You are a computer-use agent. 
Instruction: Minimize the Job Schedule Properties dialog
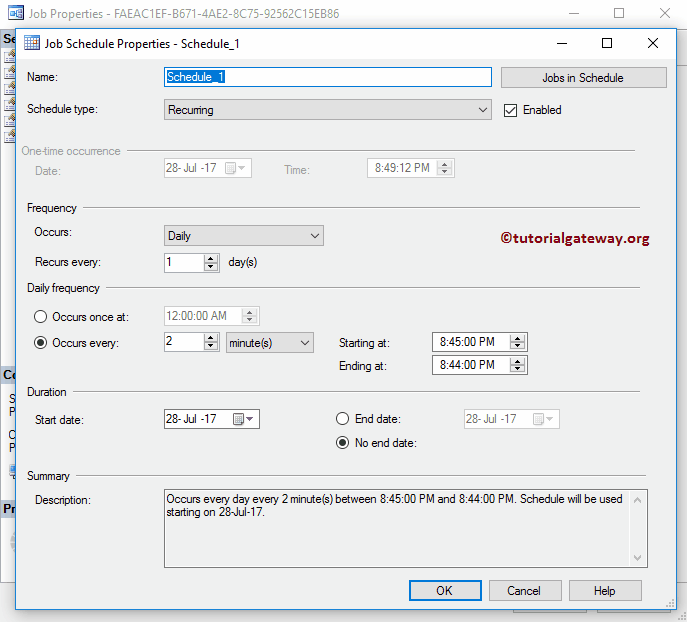(562, 43)
